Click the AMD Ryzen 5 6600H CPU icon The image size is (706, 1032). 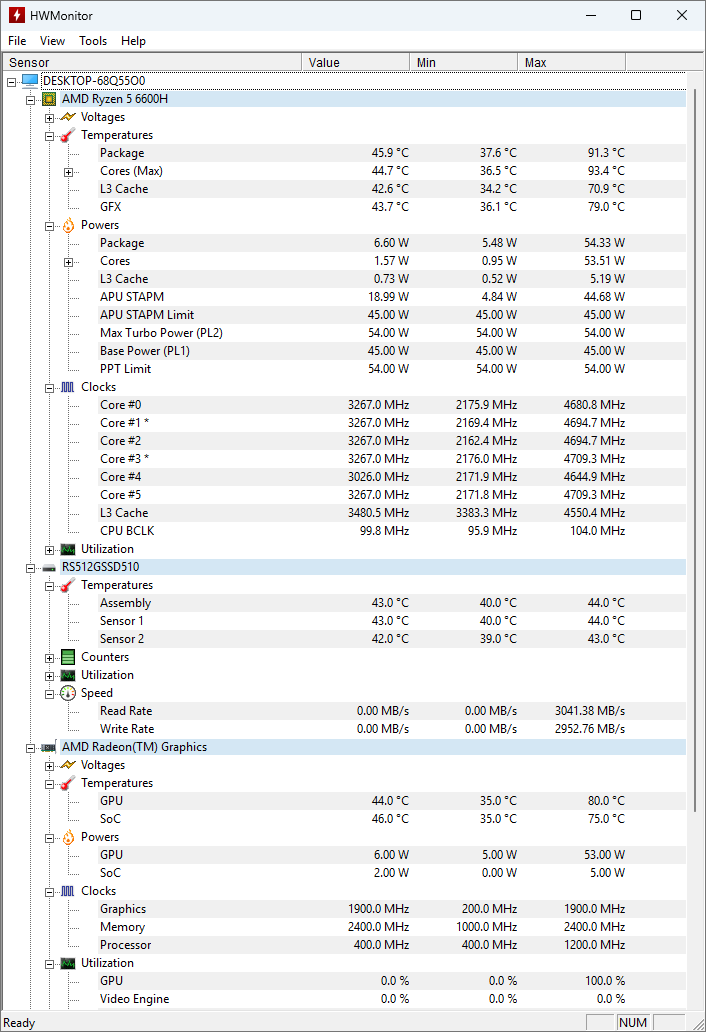[x=49, y=99]
